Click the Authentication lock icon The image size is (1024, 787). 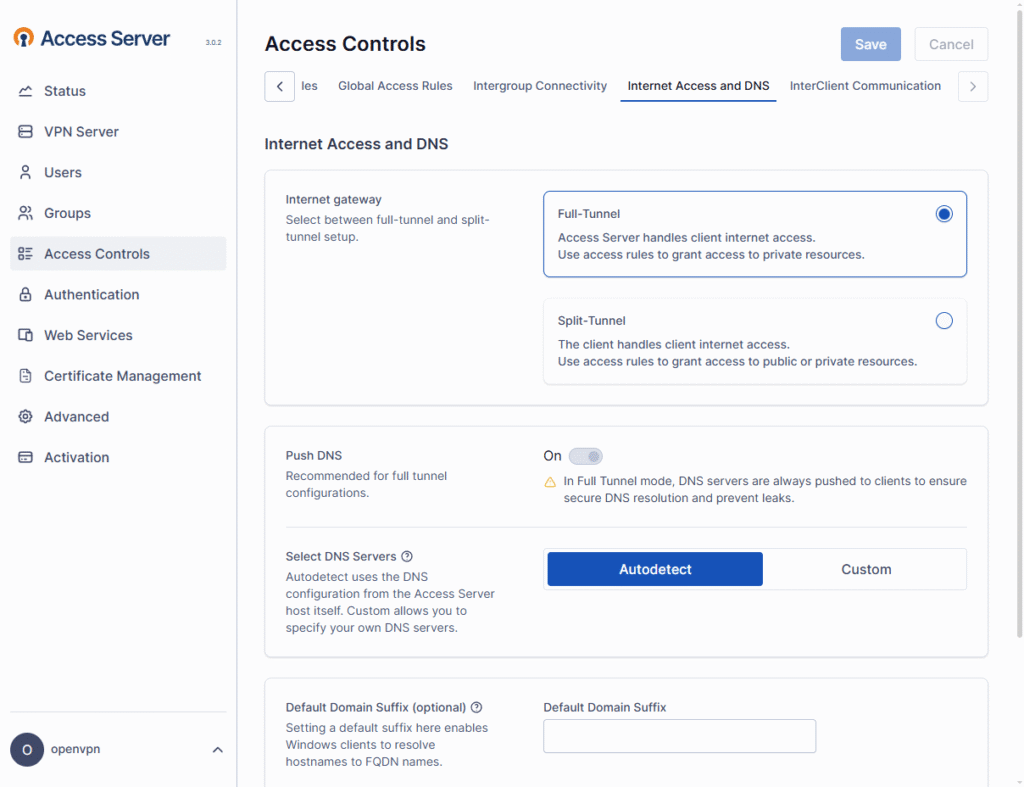26,295
